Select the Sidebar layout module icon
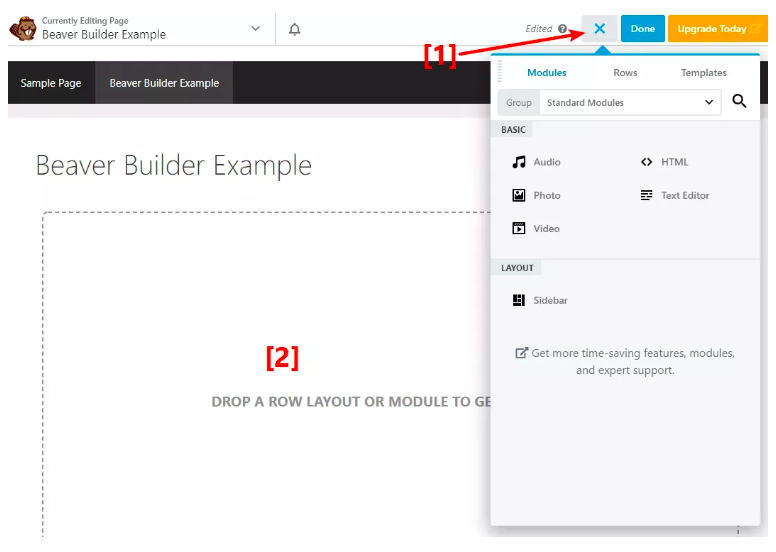This screenshot has width=776, height=552. [519, 300]
